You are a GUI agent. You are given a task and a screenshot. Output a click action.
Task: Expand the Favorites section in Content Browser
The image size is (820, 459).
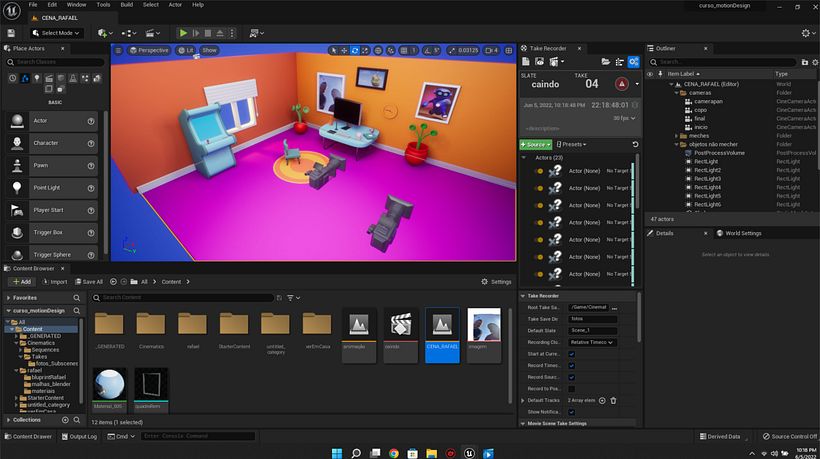click(8, 297)
